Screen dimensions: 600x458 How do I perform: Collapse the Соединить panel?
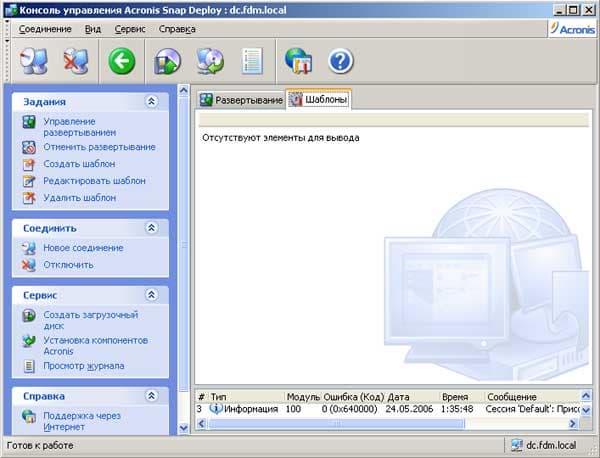click(x=152, y=228)
